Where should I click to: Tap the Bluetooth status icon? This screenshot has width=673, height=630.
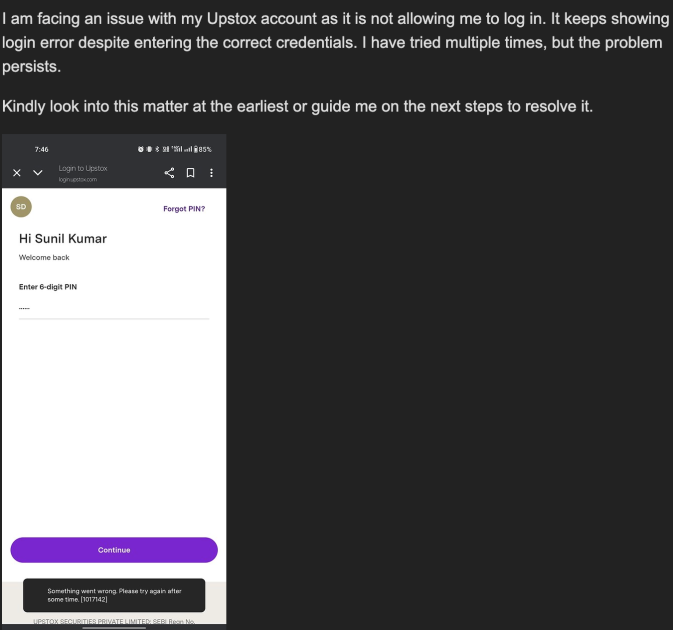157,149
